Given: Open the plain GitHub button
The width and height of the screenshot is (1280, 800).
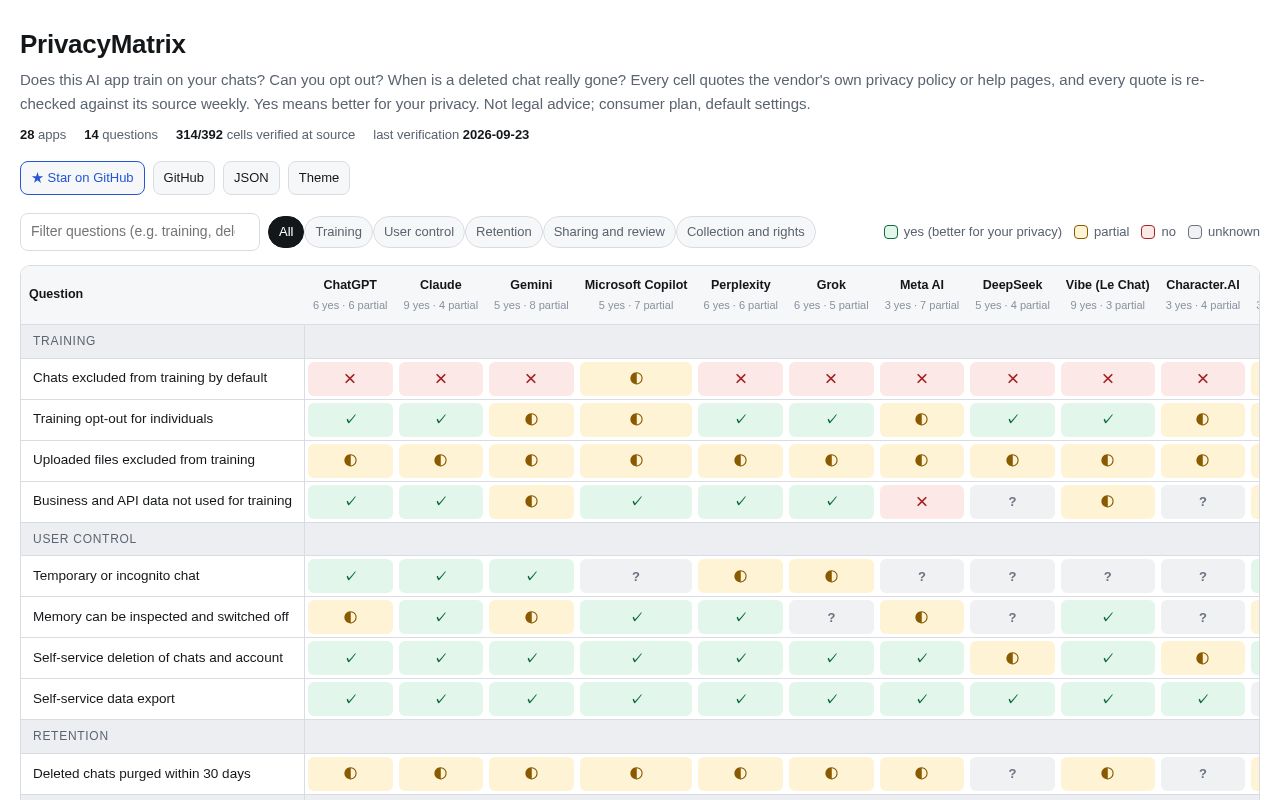Looking at the screenshot, I should click(184, 178).
